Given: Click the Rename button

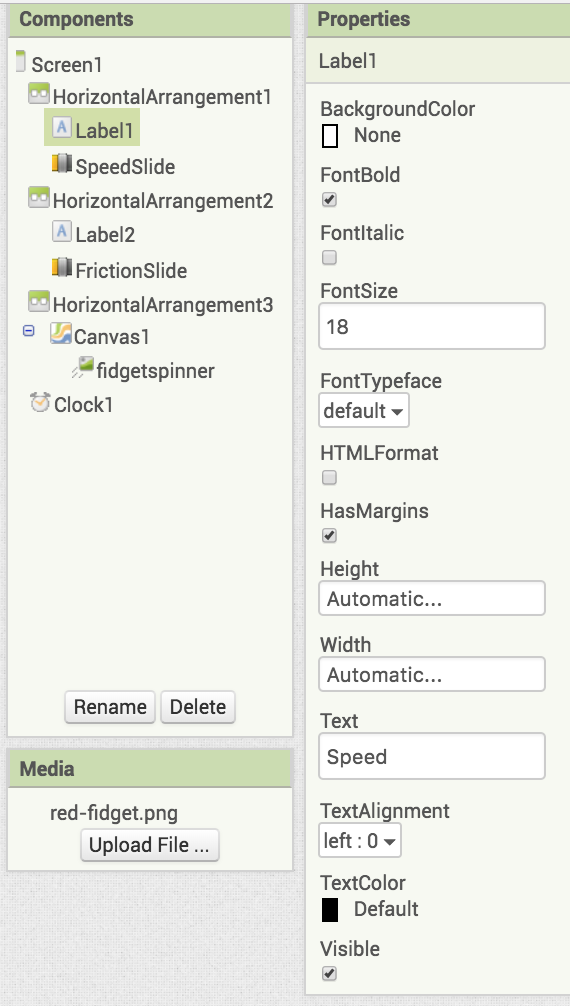Looking at the screenshot, I should [x=110, y=707].
